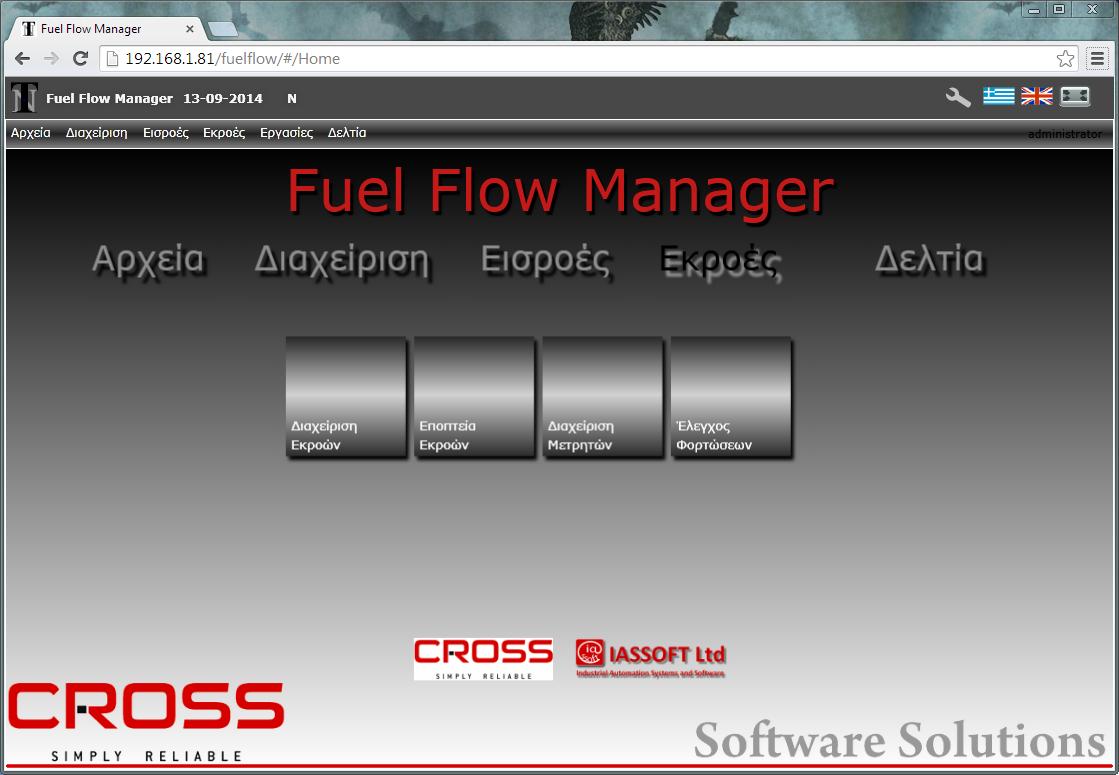Viewport: 1119px width, 775px height.
Task: Open the Διαχείριση Μετρητών tile
Action: click(x=603, y=397)
